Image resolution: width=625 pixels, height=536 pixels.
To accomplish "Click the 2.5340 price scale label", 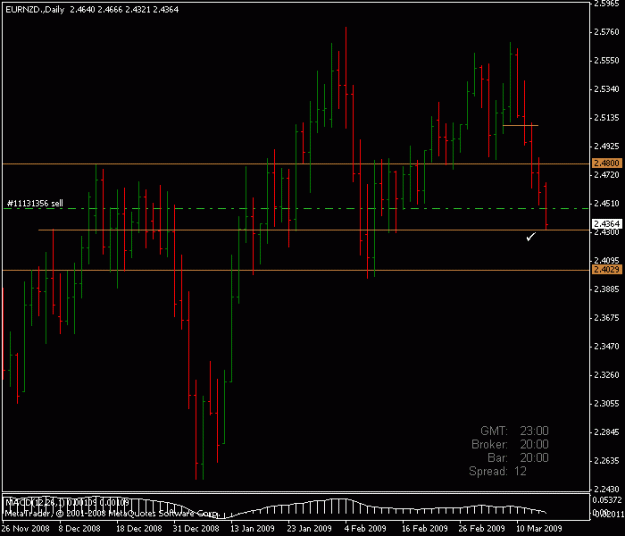I will tap(607, 89).
